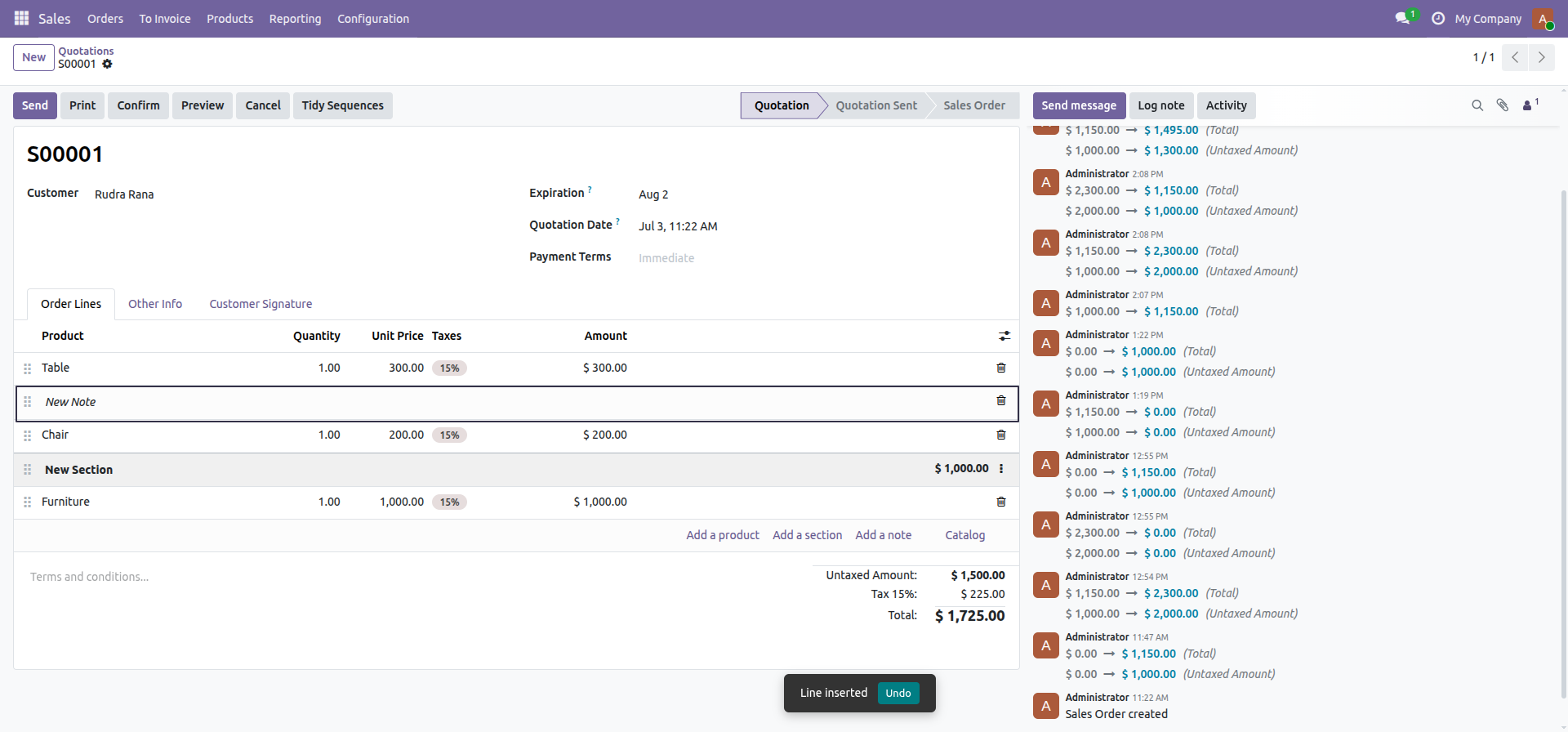Open followers list icon
1568x732 pixels.
1530,105
